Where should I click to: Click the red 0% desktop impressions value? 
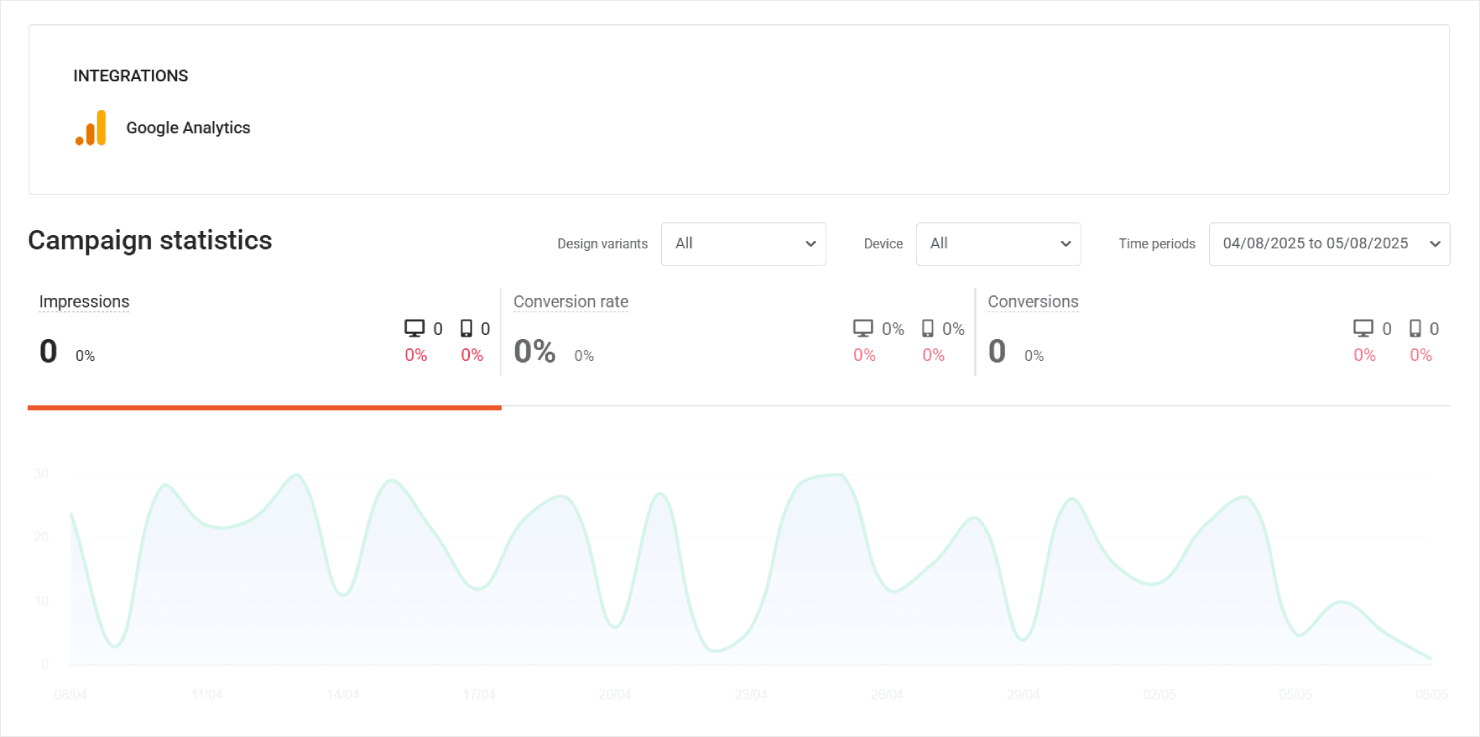417,354
